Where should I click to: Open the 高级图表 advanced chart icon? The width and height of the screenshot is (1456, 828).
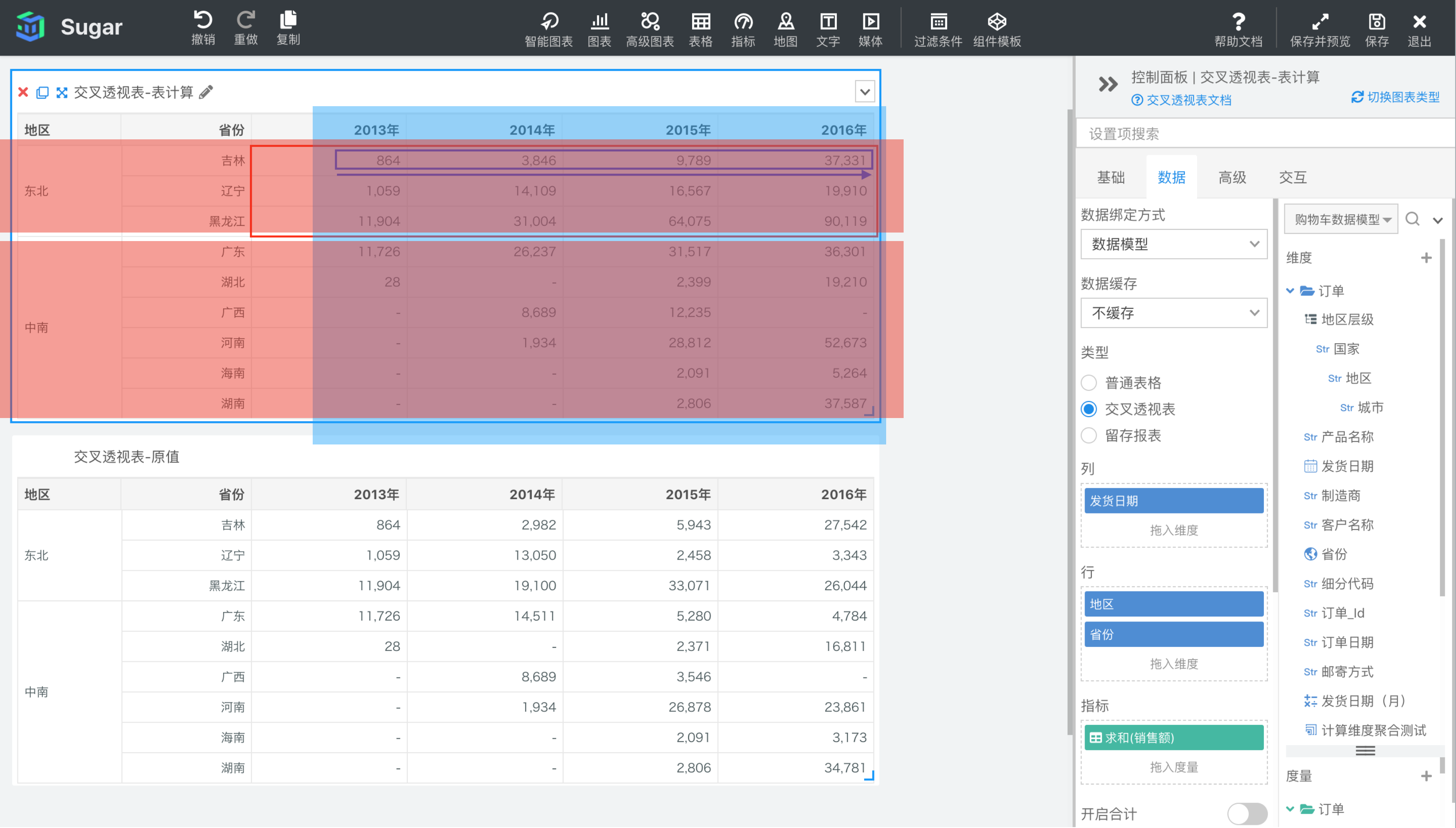(650, 30)
